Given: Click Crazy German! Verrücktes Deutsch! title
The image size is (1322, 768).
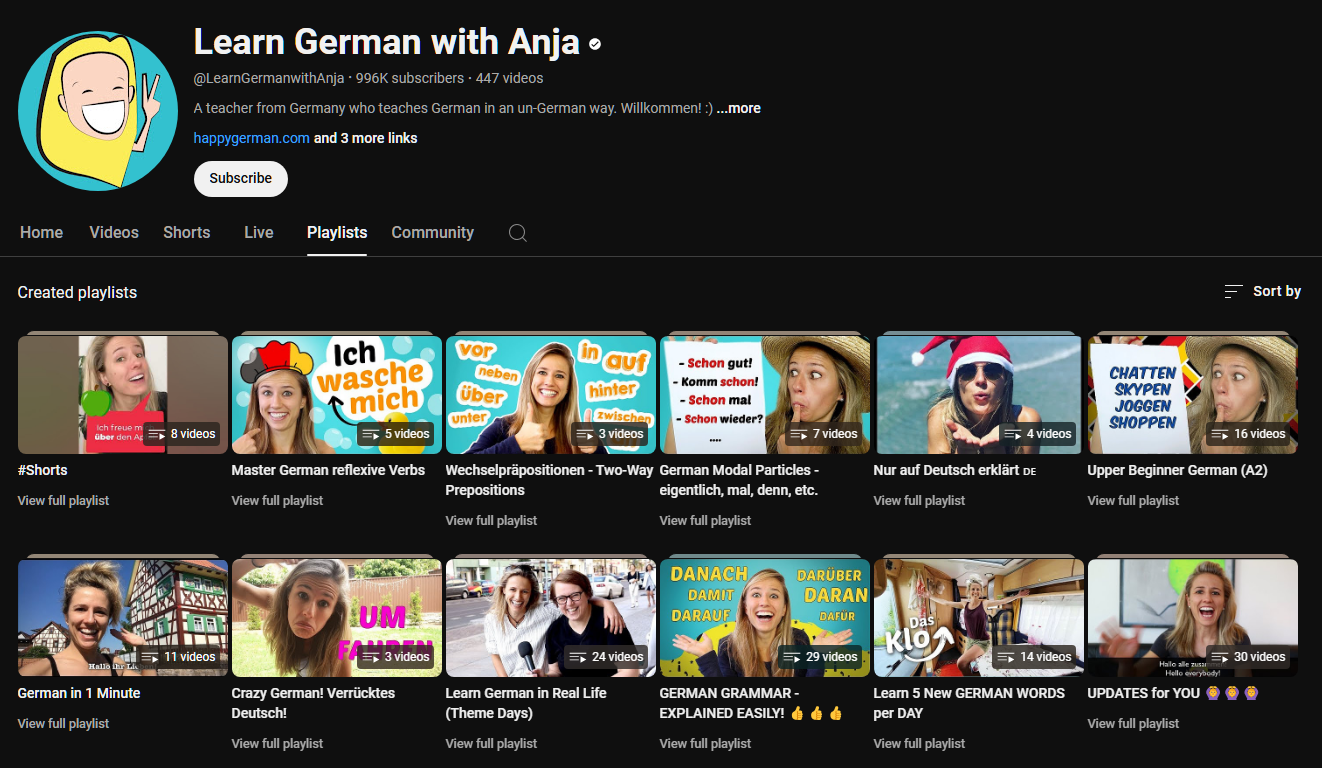Looking at the screenshot, I should coord(314,703).
